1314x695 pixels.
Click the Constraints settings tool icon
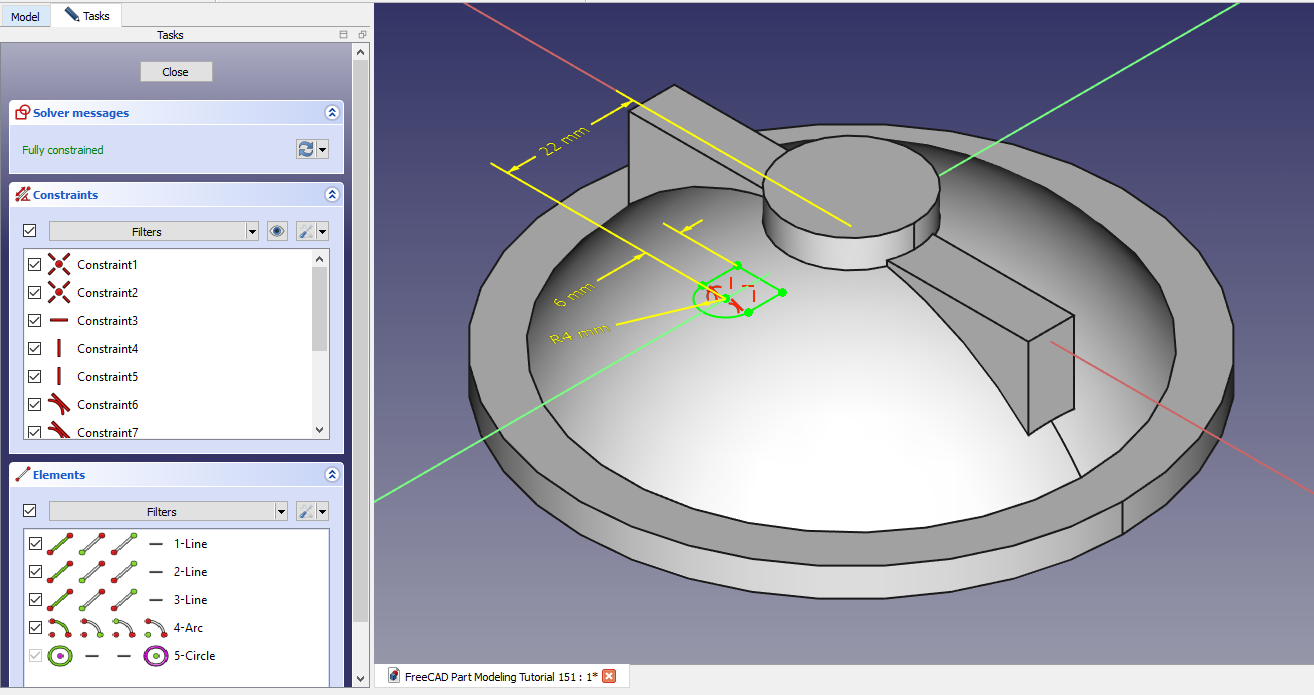click(307, 231)
